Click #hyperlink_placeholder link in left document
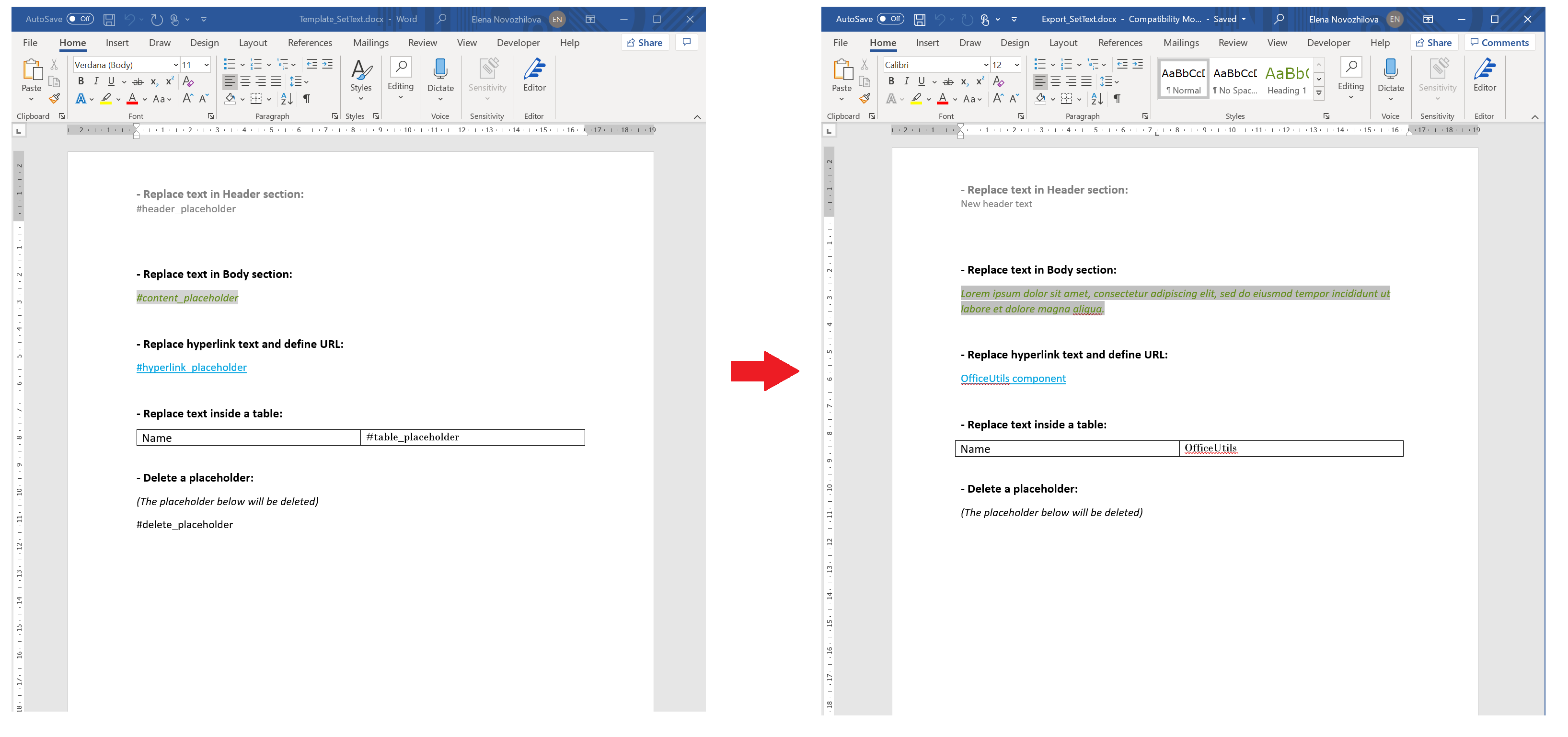Image resolution: width=1568 pixels, height=737 pixels. coord(191,367)
